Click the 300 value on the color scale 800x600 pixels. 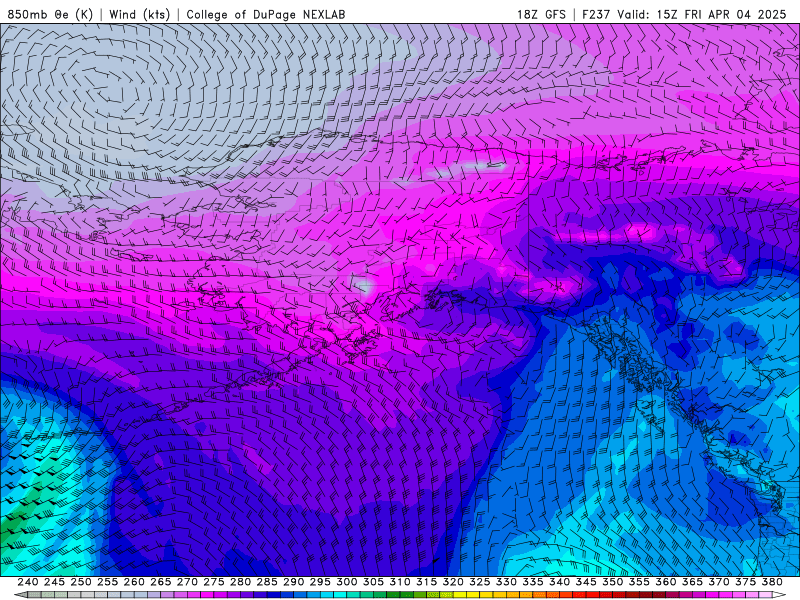(346, 582)
